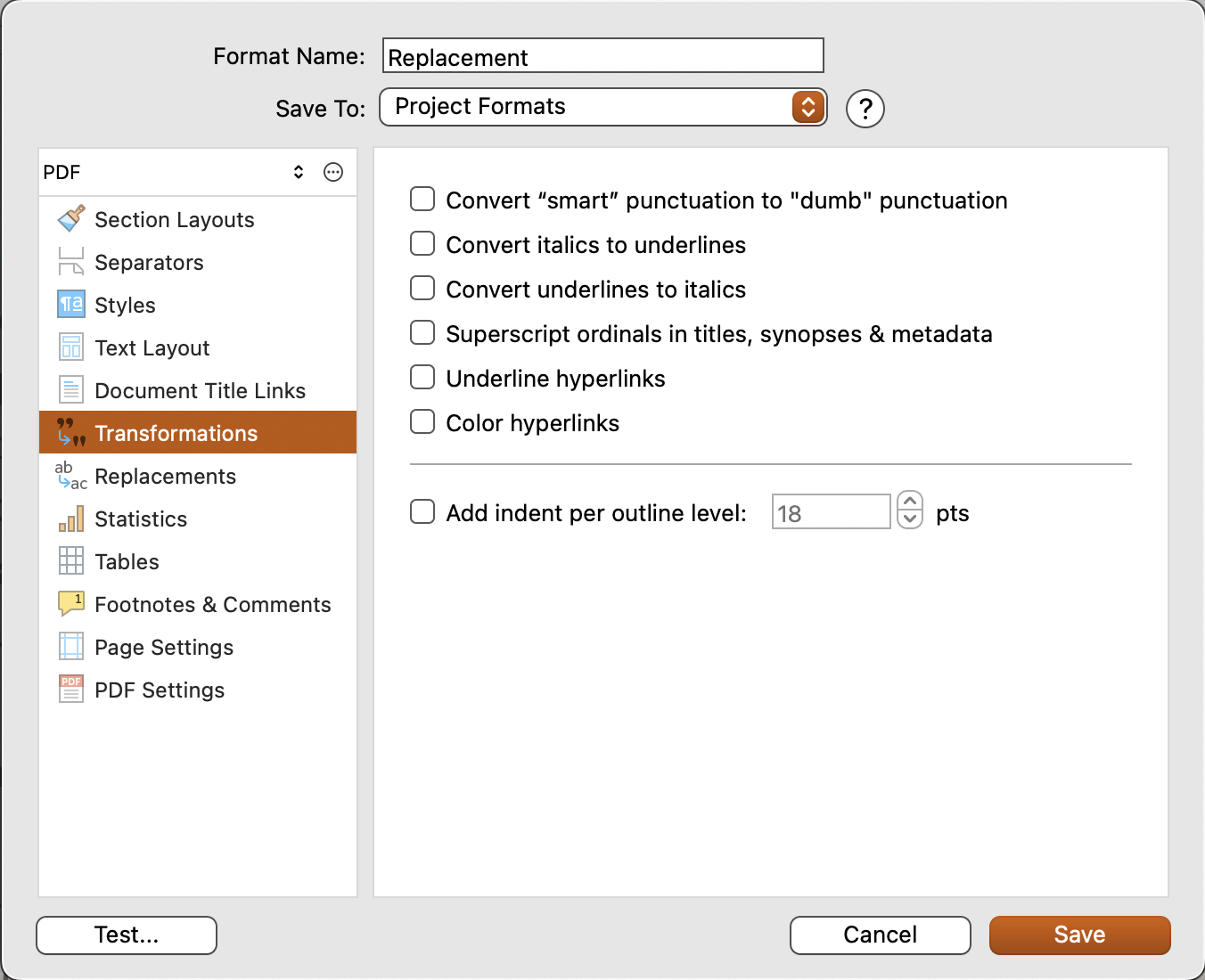The width and height of the screenshot is (1205, 980).
Task: Toggle Convert underlines to italics checkbox
Action: (x=422, y=288)
